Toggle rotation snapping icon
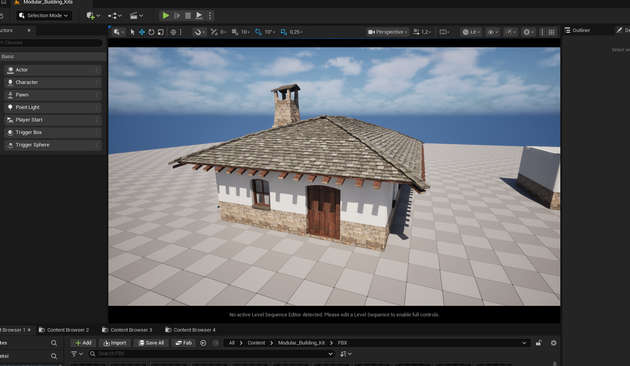This screenshot has height=366, width=630. (258, 32)
